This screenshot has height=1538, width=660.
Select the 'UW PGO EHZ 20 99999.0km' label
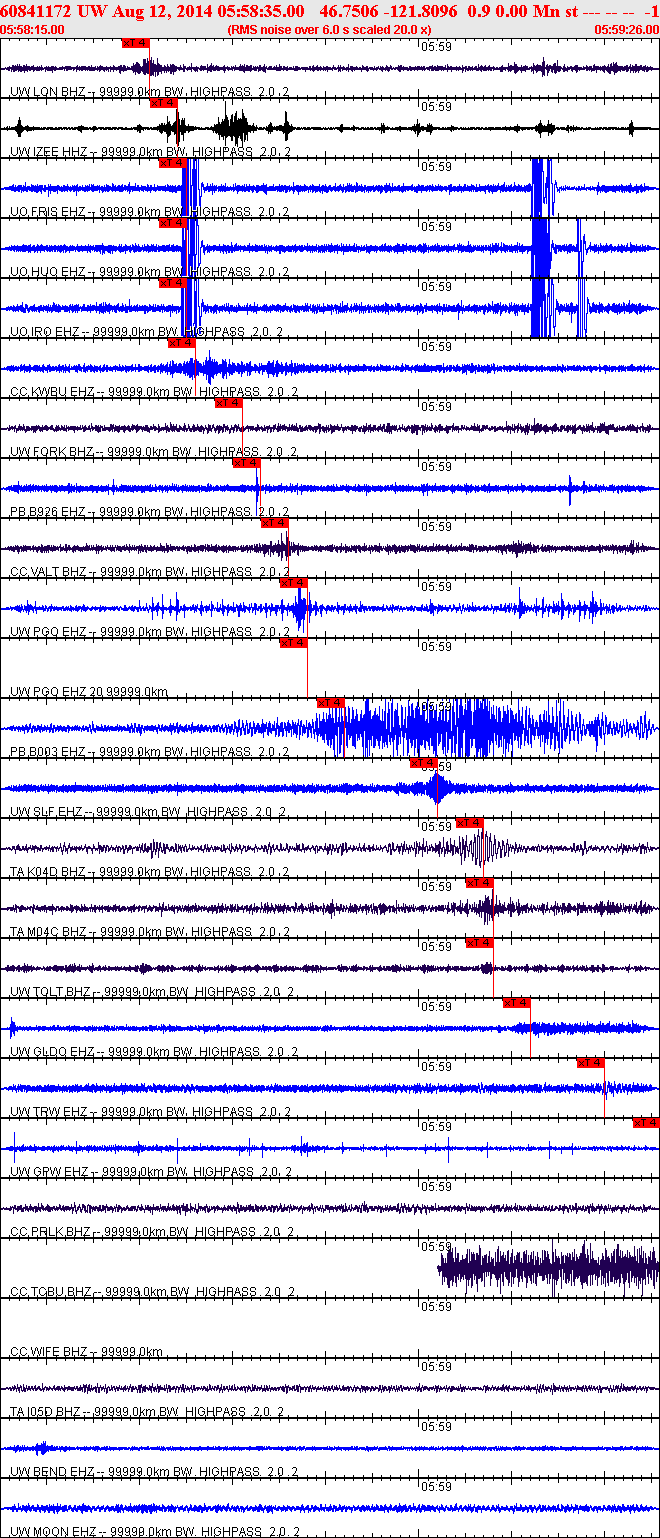[89, 692]
